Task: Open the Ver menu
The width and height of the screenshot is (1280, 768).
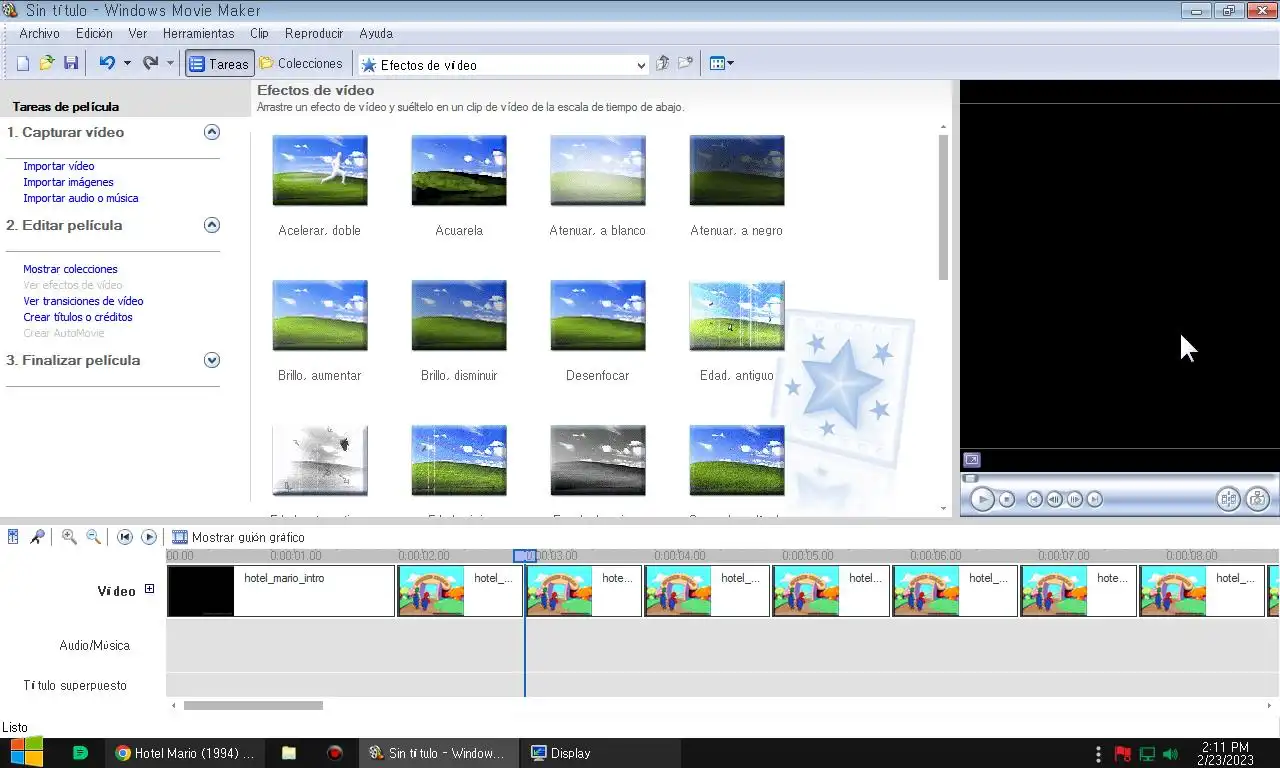Action: point(138,33)
